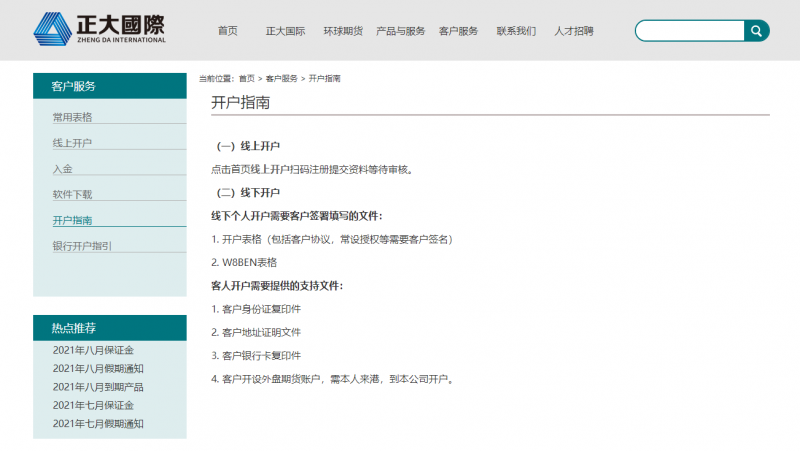Click the search magnifier icon
The image size is (800, 451).
point(756,31)
